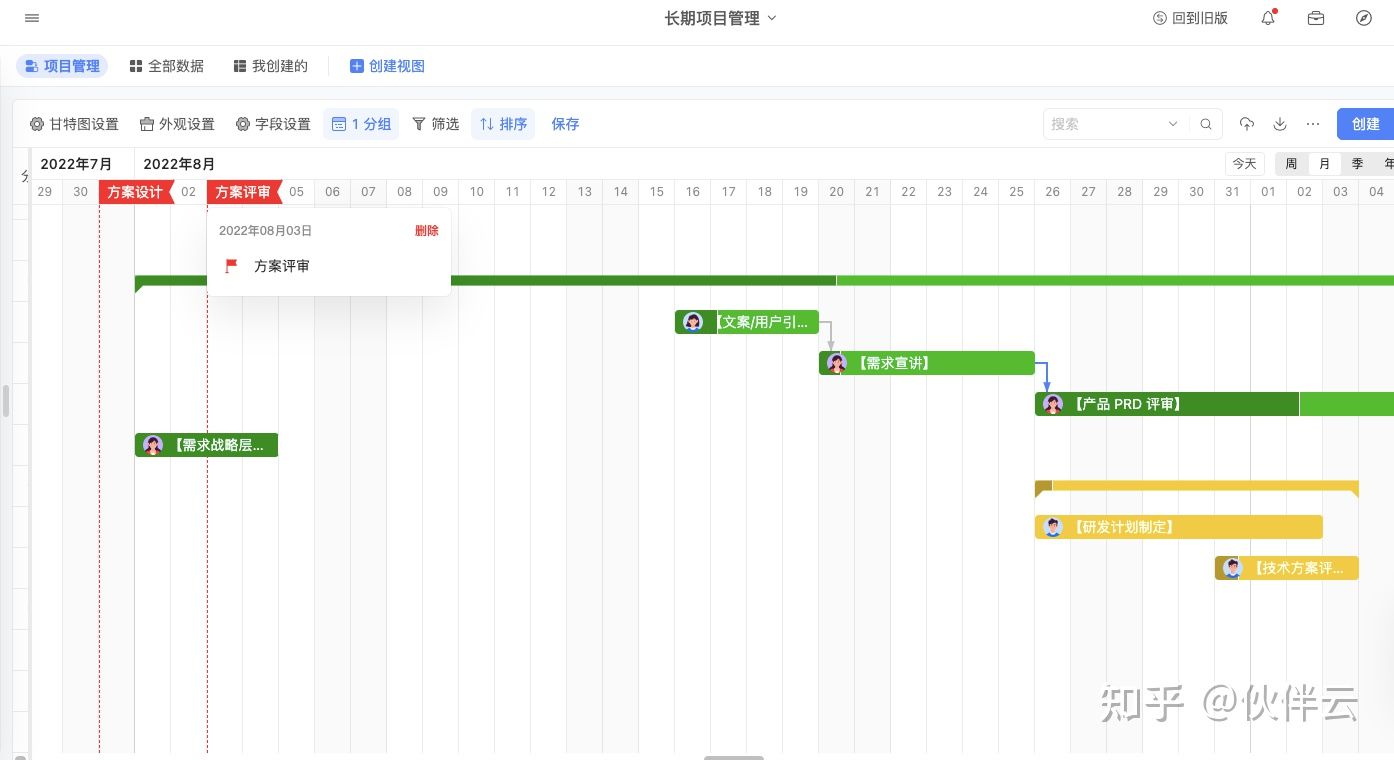Open the 1 分组 grouping option
This screenshot has height=760, width=1394.
pos(361,124)
